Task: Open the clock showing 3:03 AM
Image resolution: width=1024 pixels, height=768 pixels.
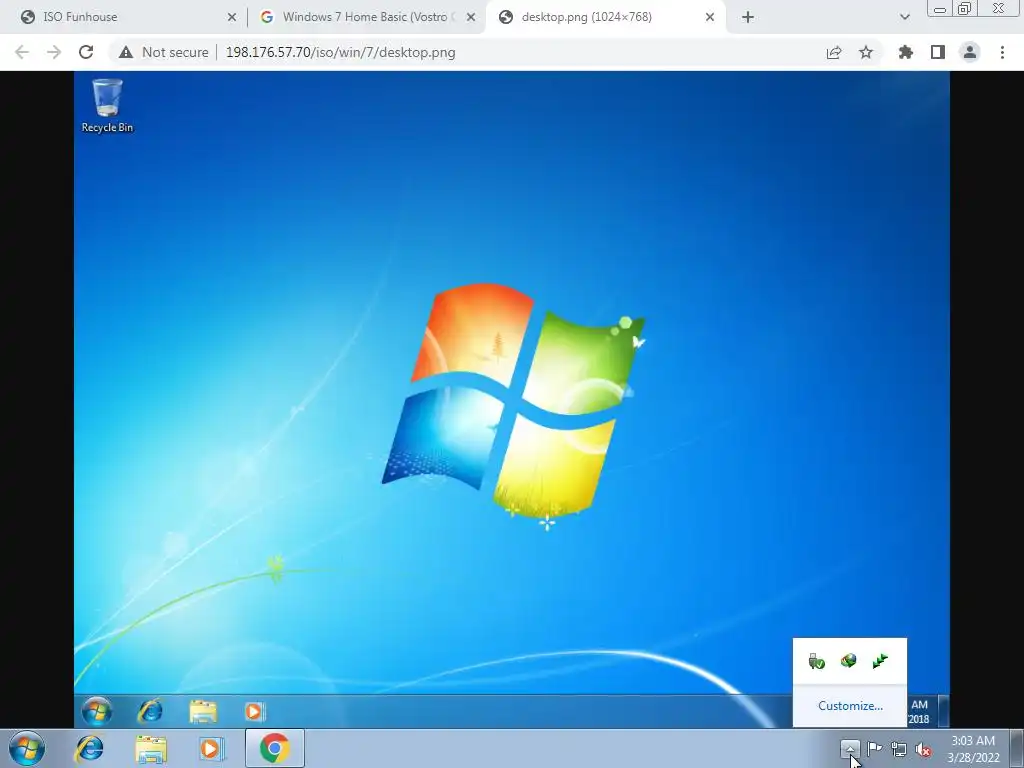Action: click(x=973, y=749)
